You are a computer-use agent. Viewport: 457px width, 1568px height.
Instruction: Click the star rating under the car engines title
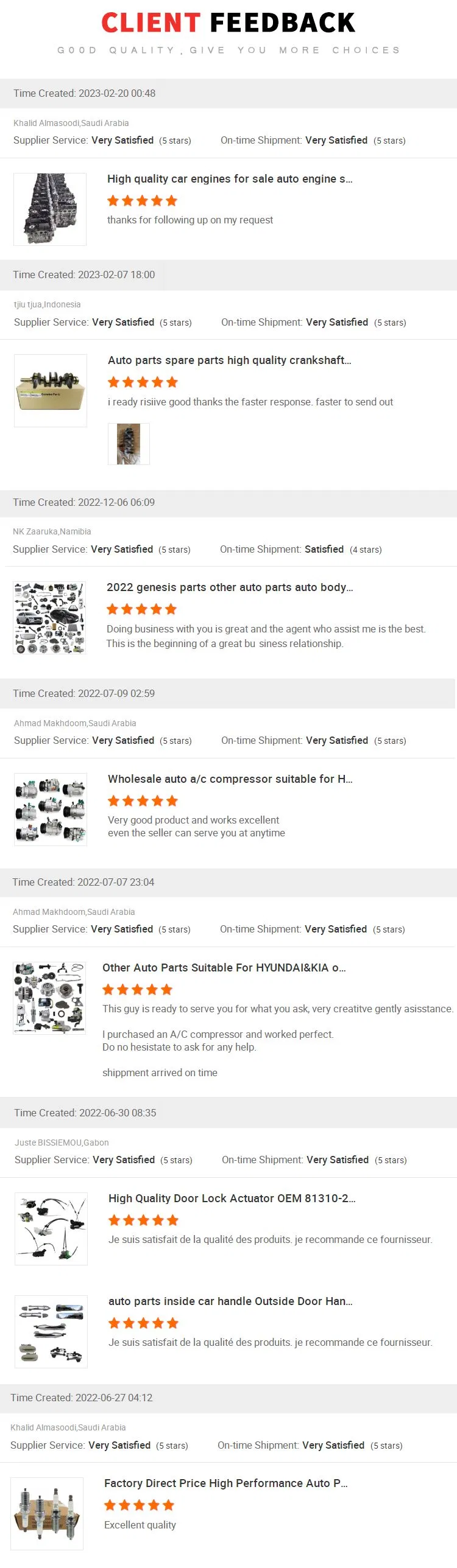click(x=142, y=201)
